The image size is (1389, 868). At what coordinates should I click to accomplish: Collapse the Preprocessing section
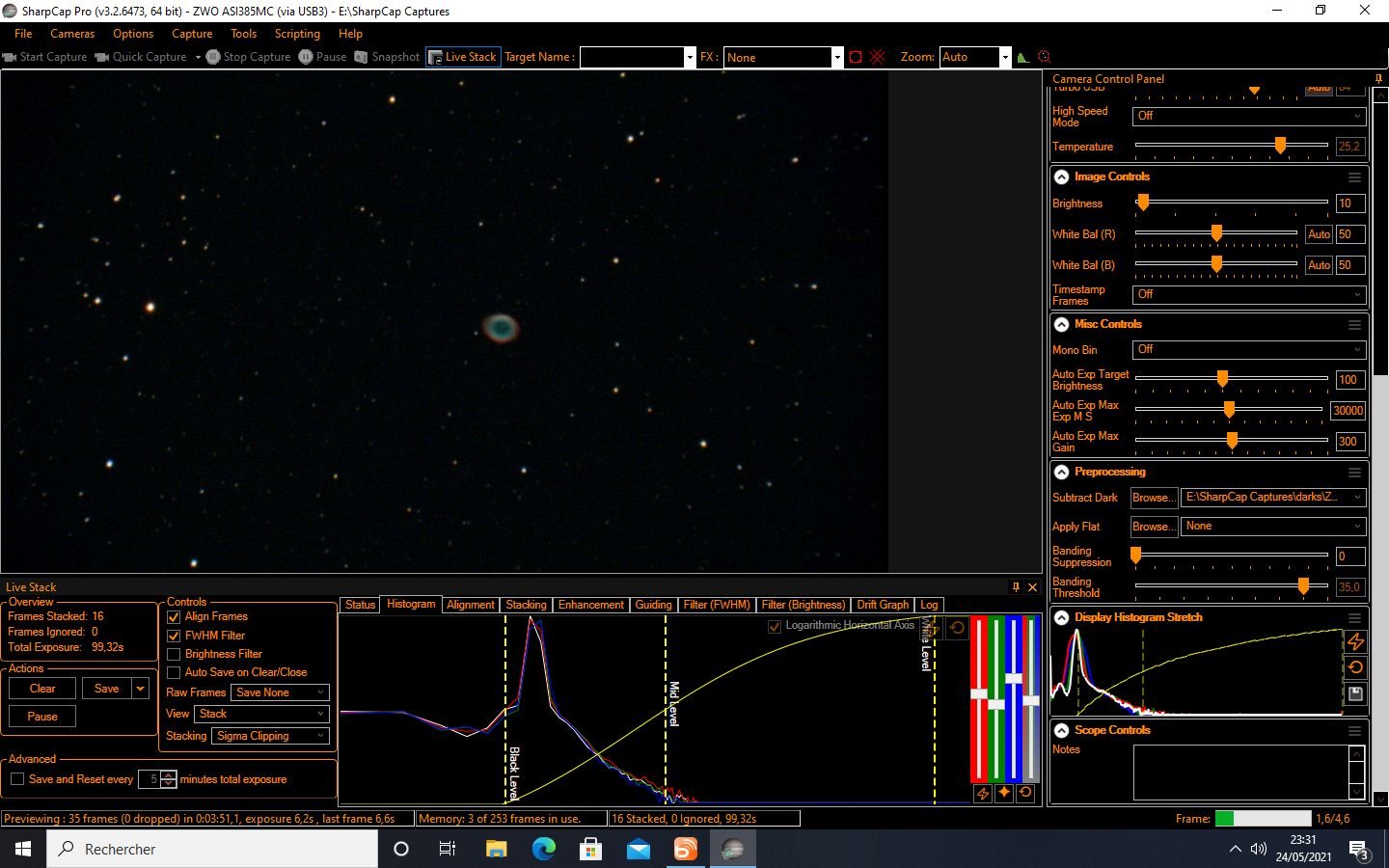pyautogui.click(x=1062, y=473)
